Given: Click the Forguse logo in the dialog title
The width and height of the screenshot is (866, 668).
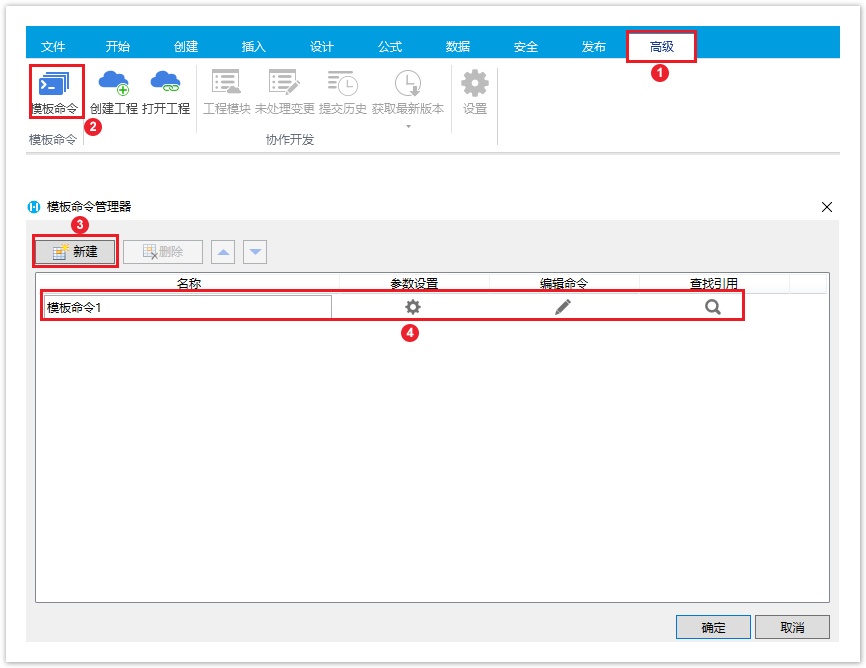Looking at the screenshot, I should (34, 207).
